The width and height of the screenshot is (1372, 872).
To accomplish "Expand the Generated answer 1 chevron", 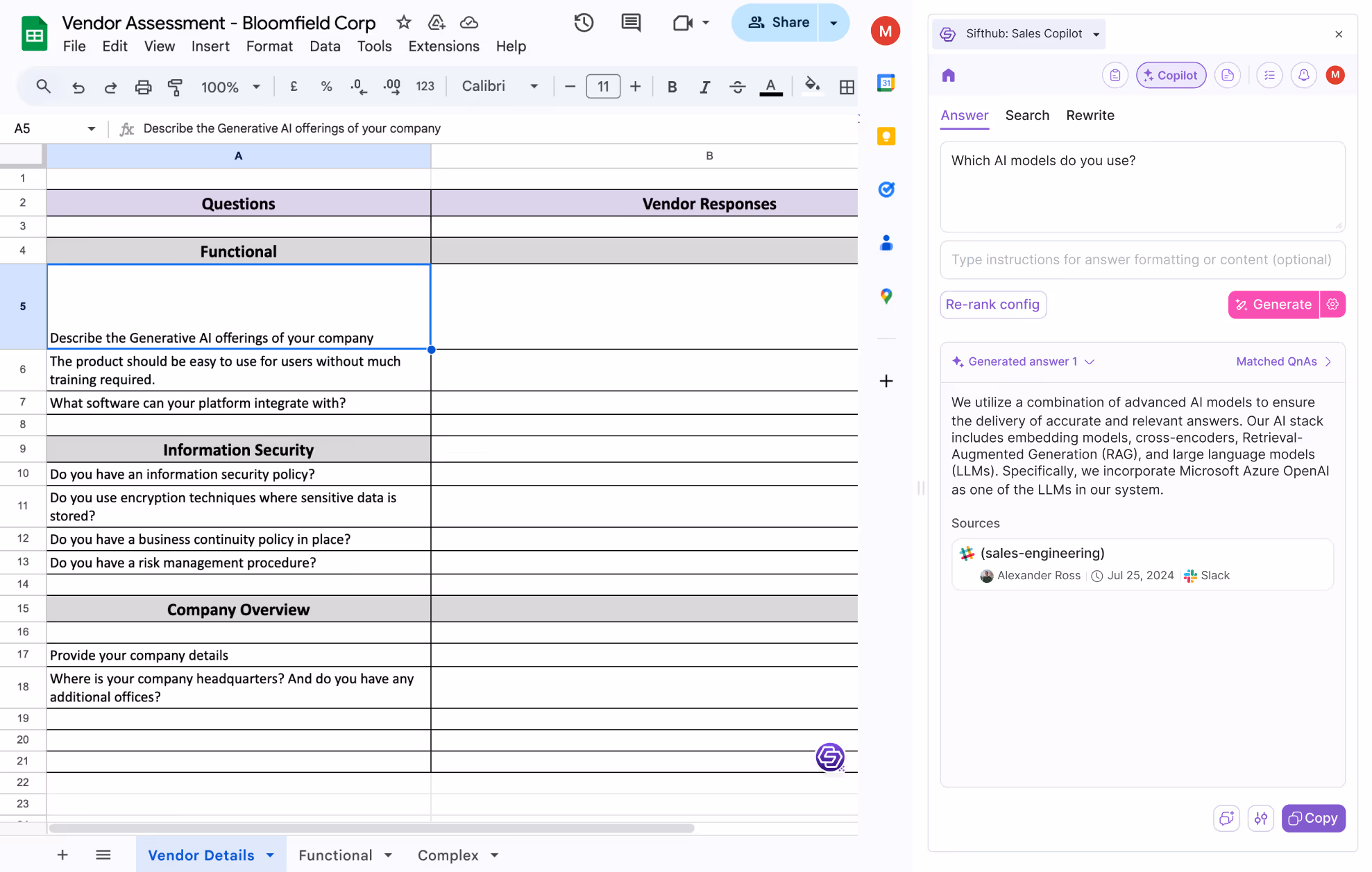I will click(1090, 361).
